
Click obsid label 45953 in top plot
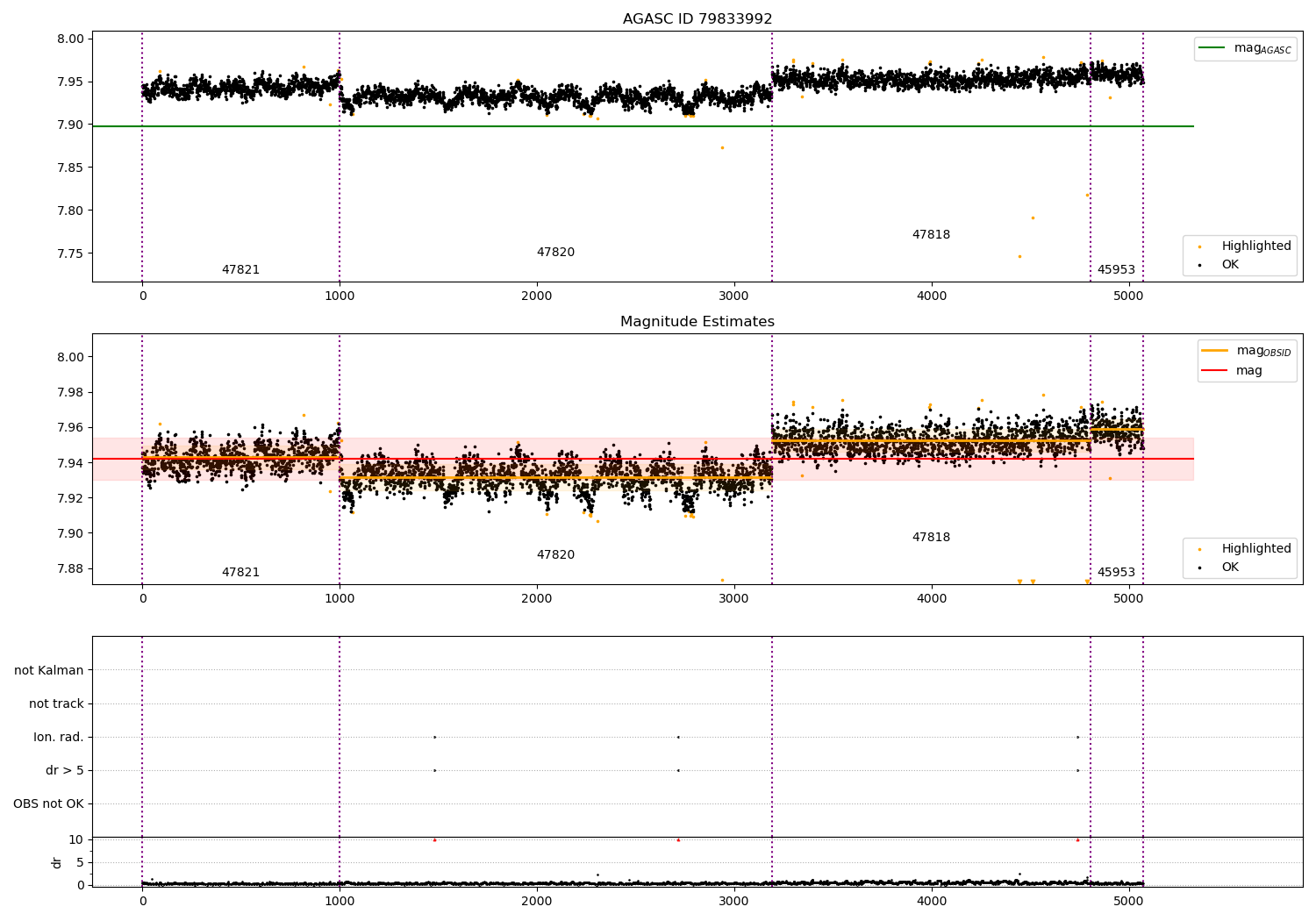[x=1116, y=270]
